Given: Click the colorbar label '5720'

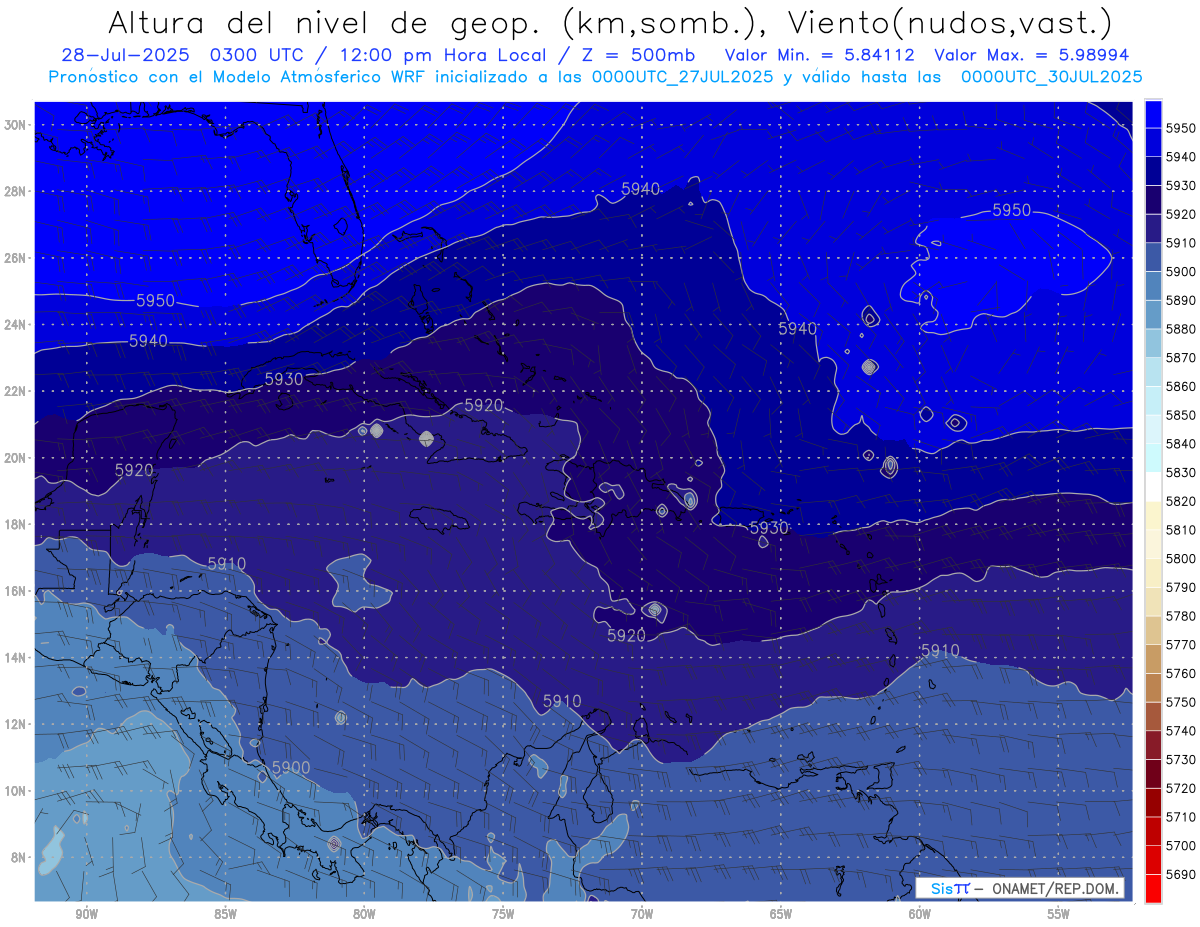Looking at the screenshot, I should [1181, 788].
